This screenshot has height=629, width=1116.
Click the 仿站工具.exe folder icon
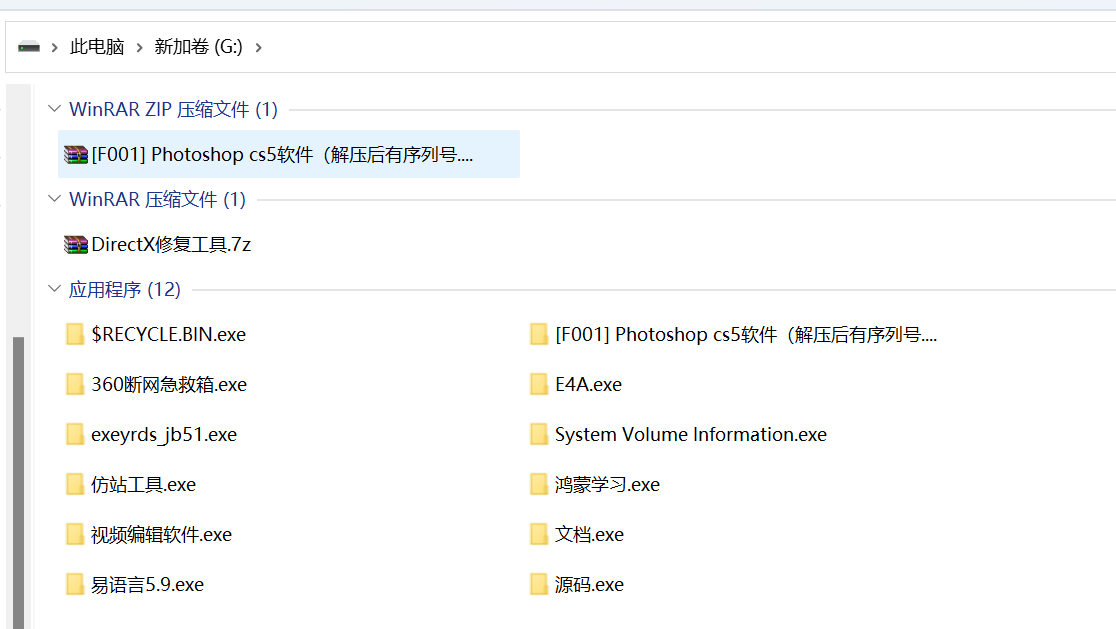click(x=75, y=485)
